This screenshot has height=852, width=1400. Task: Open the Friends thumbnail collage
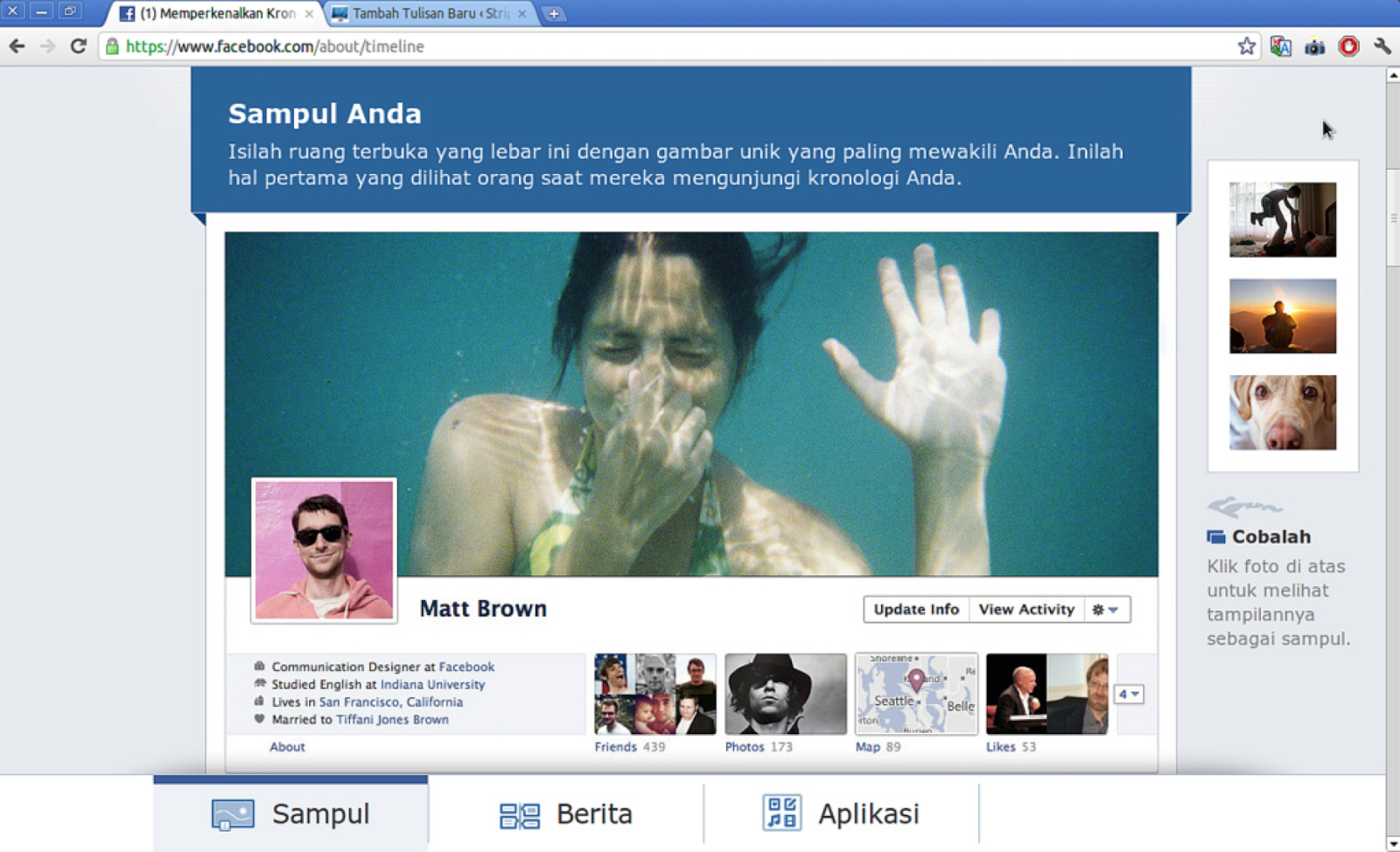click(x=655, y=694)
